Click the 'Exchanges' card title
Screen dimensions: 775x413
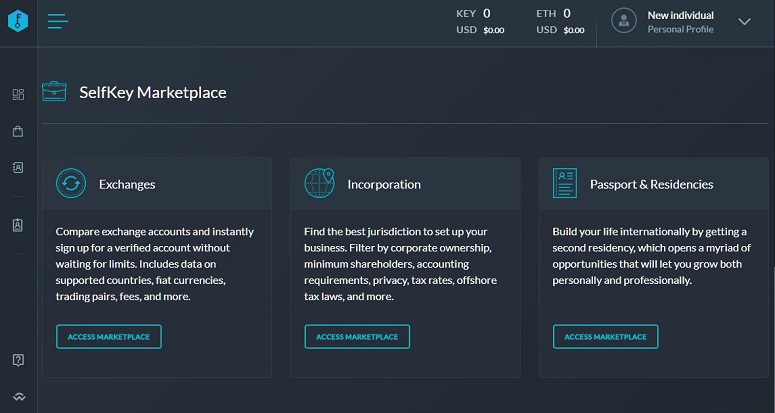(x=127, y=184)
